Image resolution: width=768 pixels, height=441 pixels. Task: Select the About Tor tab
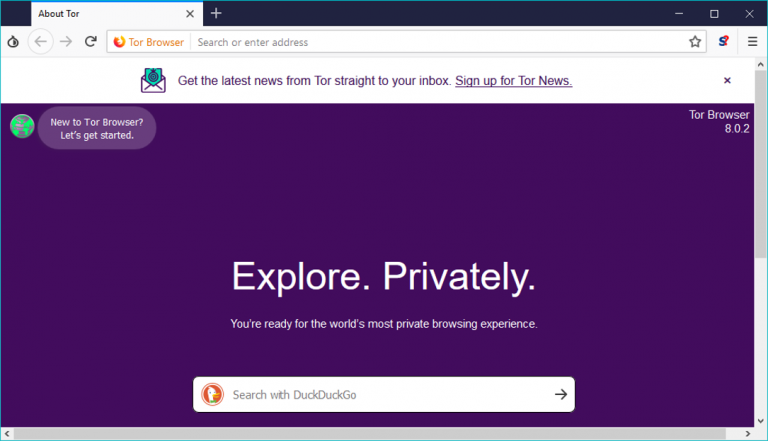(x=100, y=14)
